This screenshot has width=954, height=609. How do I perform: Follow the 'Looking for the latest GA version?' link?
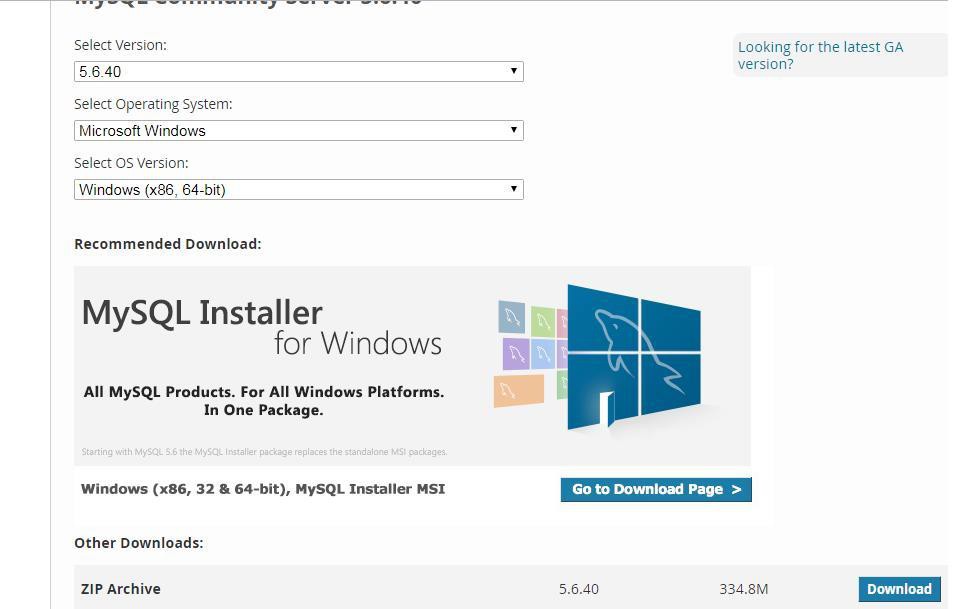pyautogui.click(x=820, y=55)
